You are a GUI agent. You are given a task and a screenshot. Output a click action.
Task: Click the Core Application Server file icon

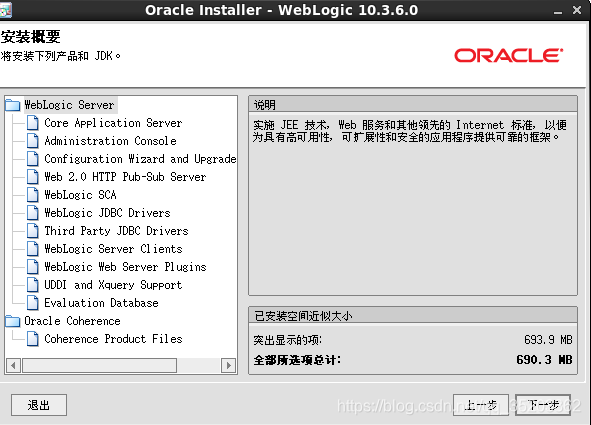33,123
